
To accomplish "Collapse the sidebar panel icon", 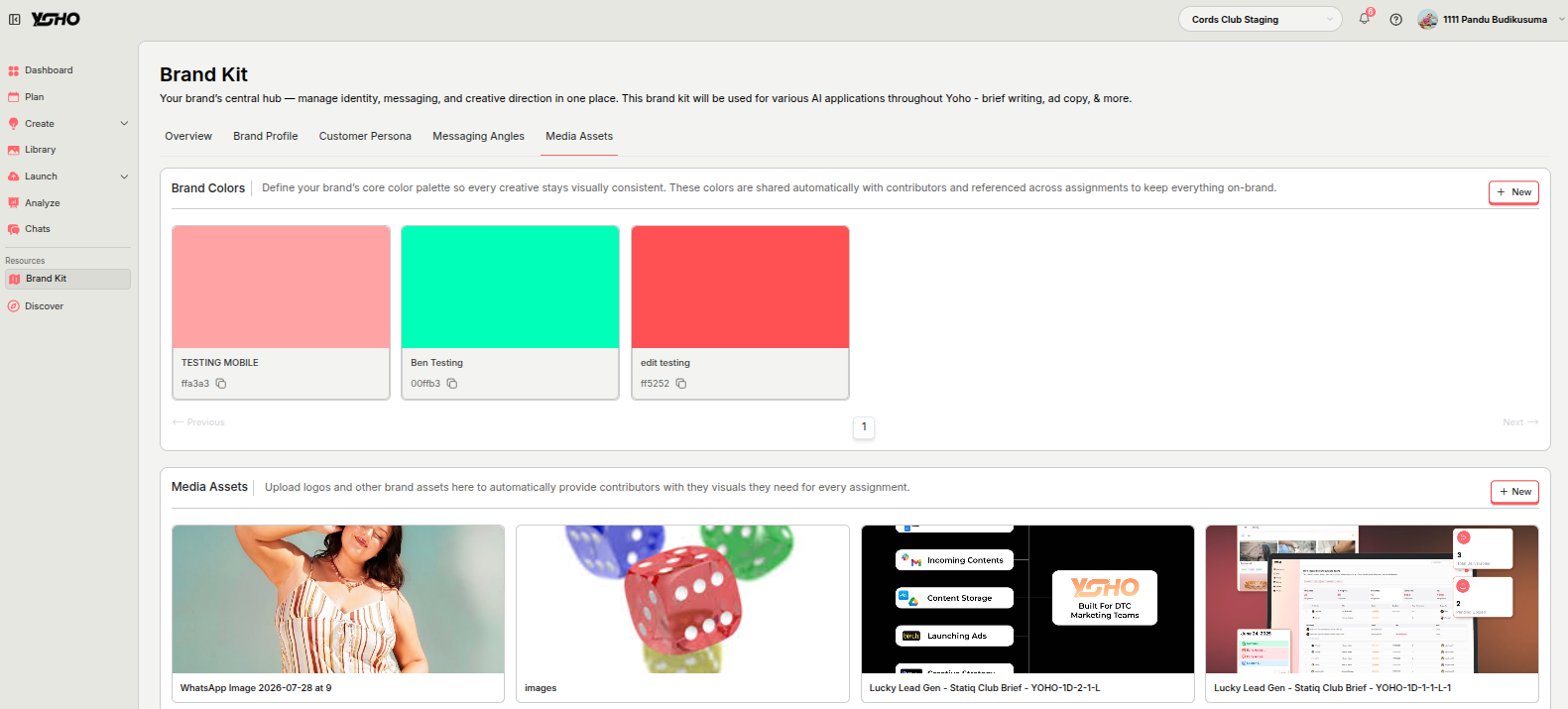I will (x=15, y=19).
